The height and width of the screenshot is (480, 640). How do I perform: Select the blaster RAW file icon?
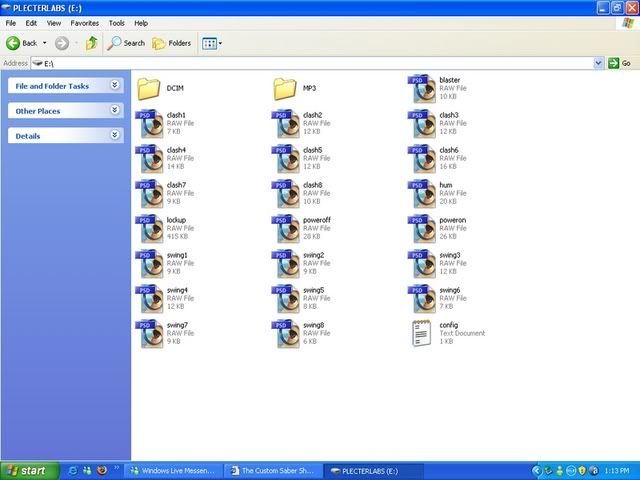[422, 88]
